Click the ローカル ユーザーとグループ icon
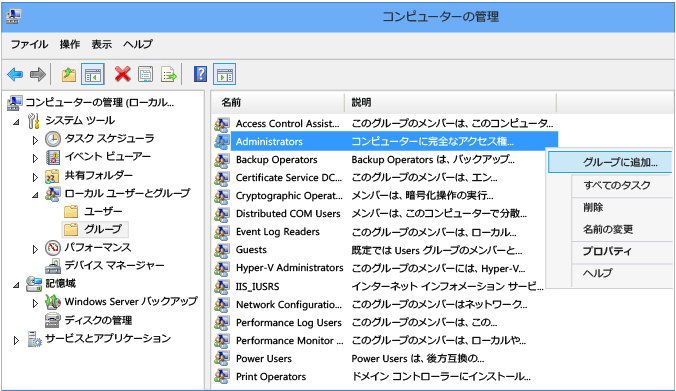This screenshot has width=676, height=391. (53, 194)
